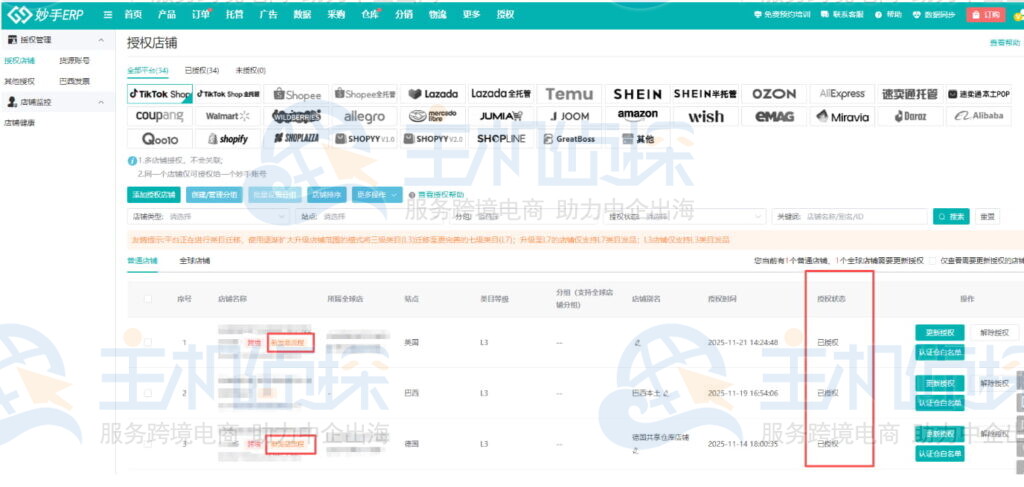Pick the OZON platform logo
1024x487 pixels.
(774, 94)
